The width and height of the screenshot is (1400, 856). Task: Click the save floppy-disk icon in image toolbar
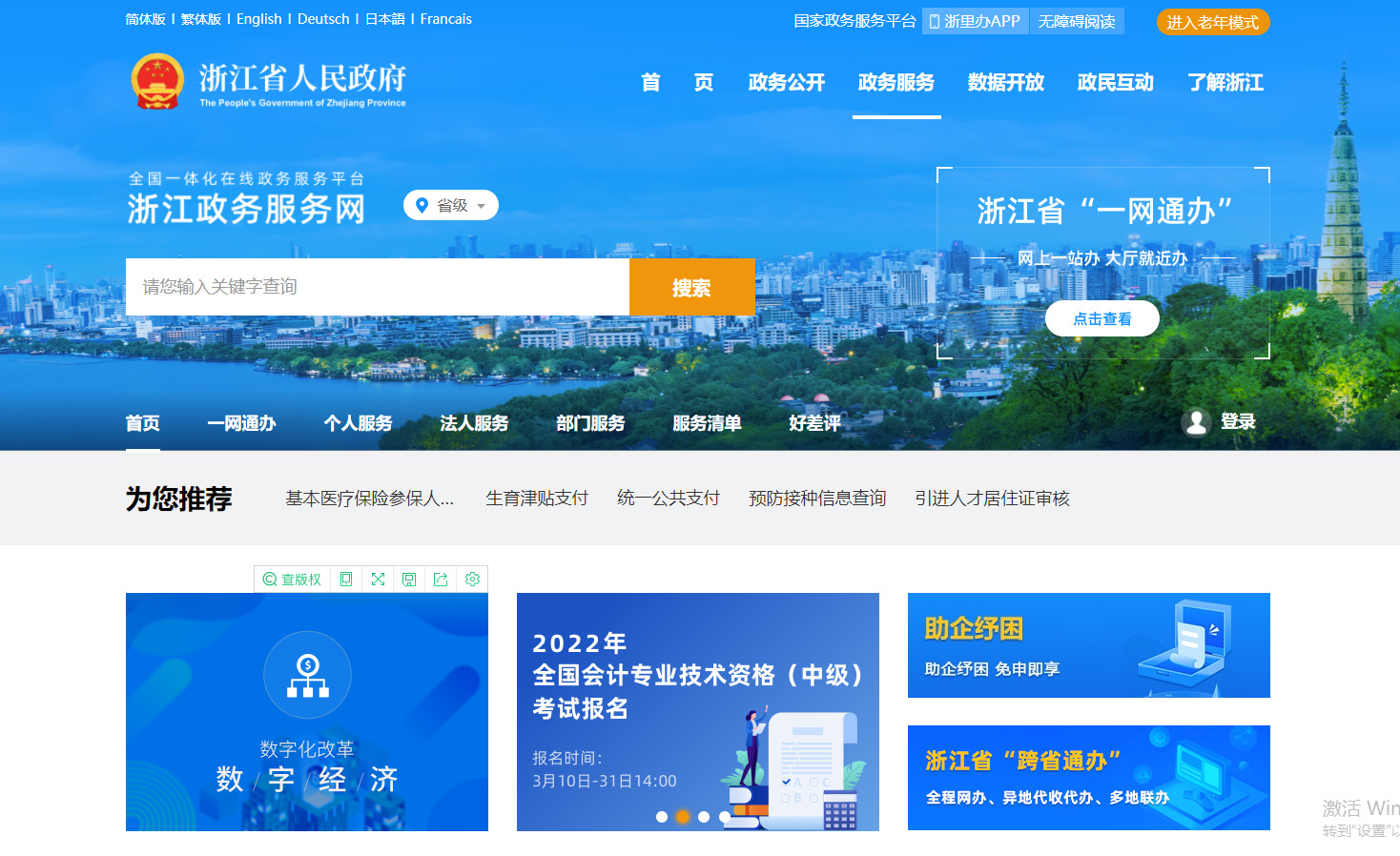[x=409, y=580]
